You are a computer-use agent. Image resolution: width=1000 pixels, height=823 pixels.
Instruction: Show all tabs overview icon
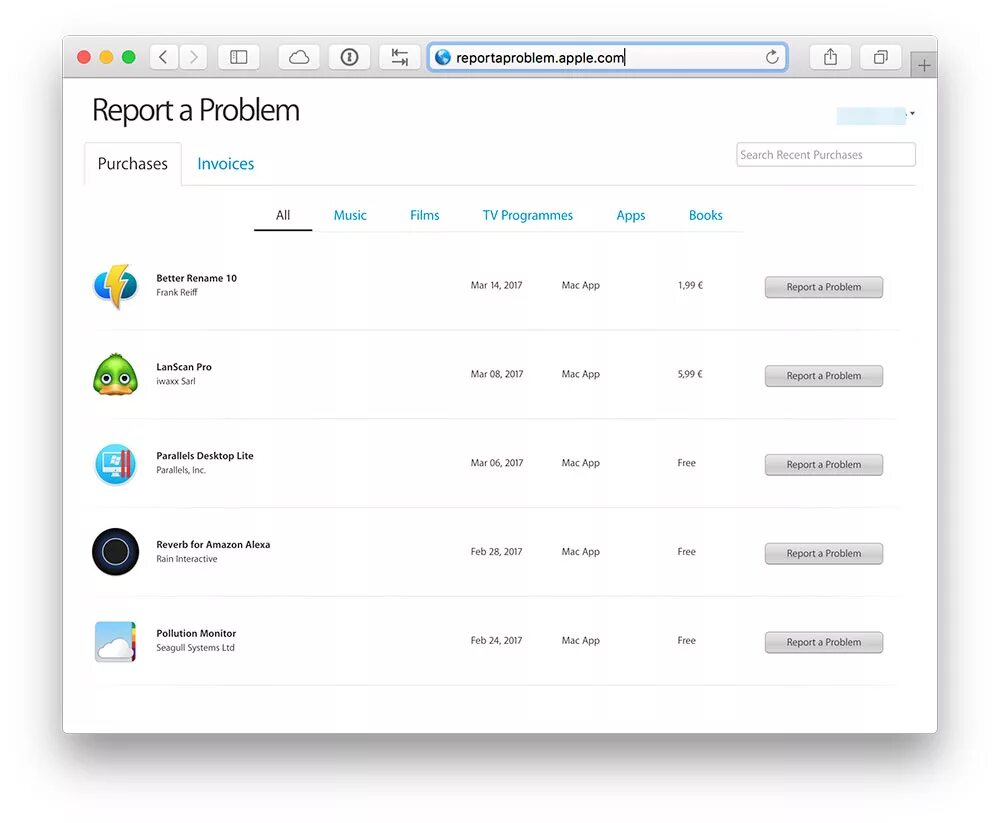click(880, 57)
